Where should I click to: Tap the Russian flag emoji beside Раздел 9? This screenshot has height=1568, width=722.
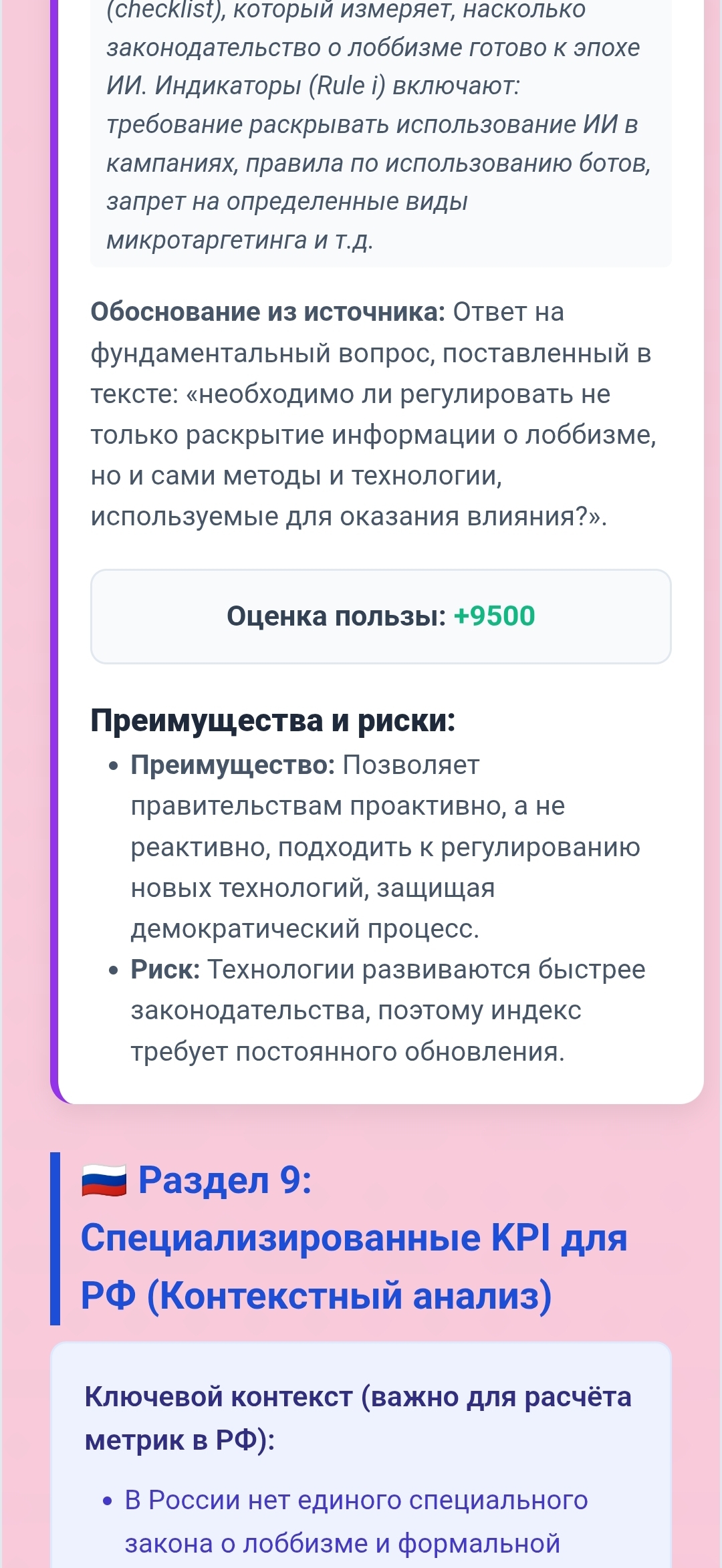104,1181
